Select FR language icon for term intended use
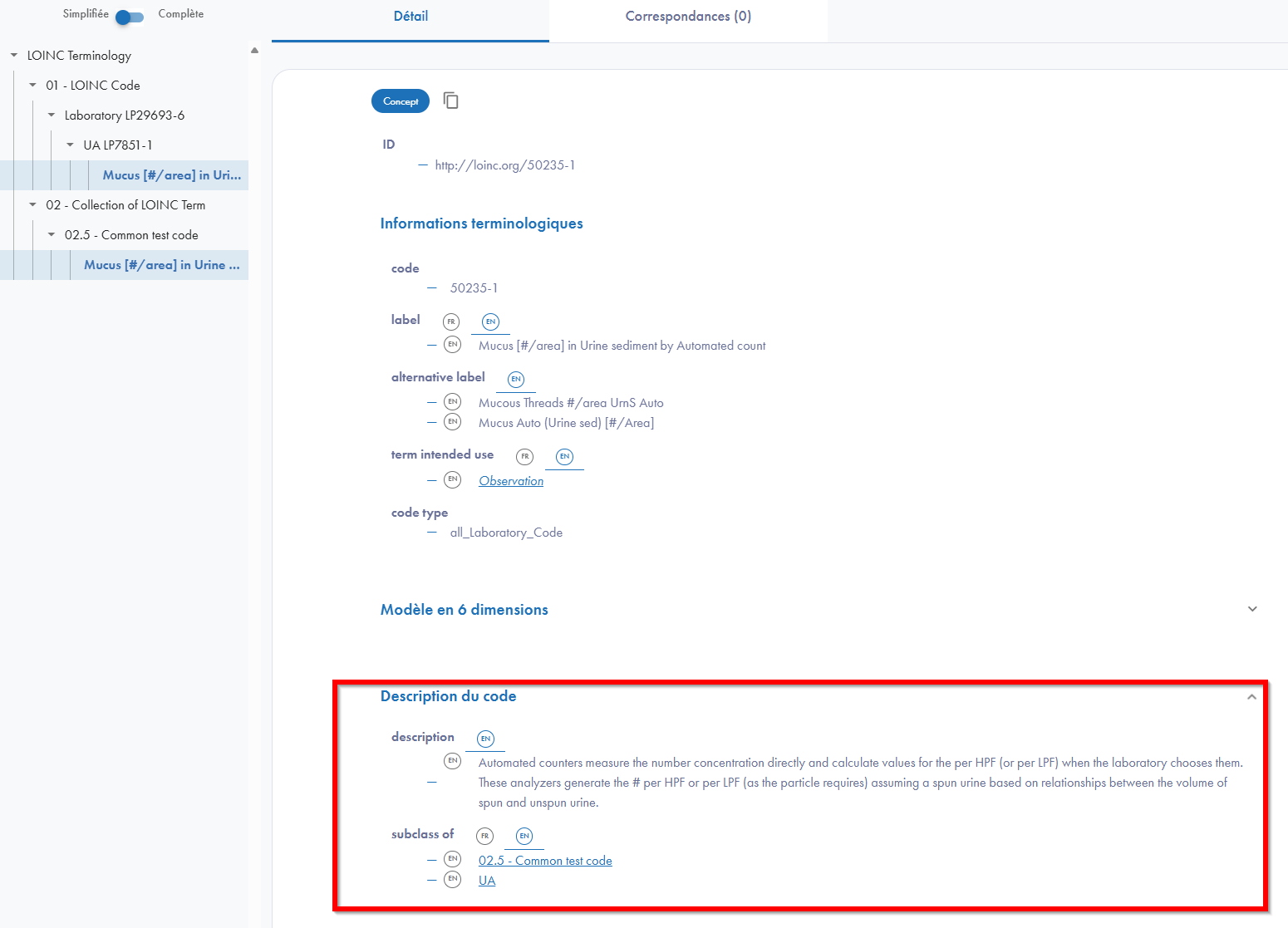1288x928 pixels. [x=524, y=456]
